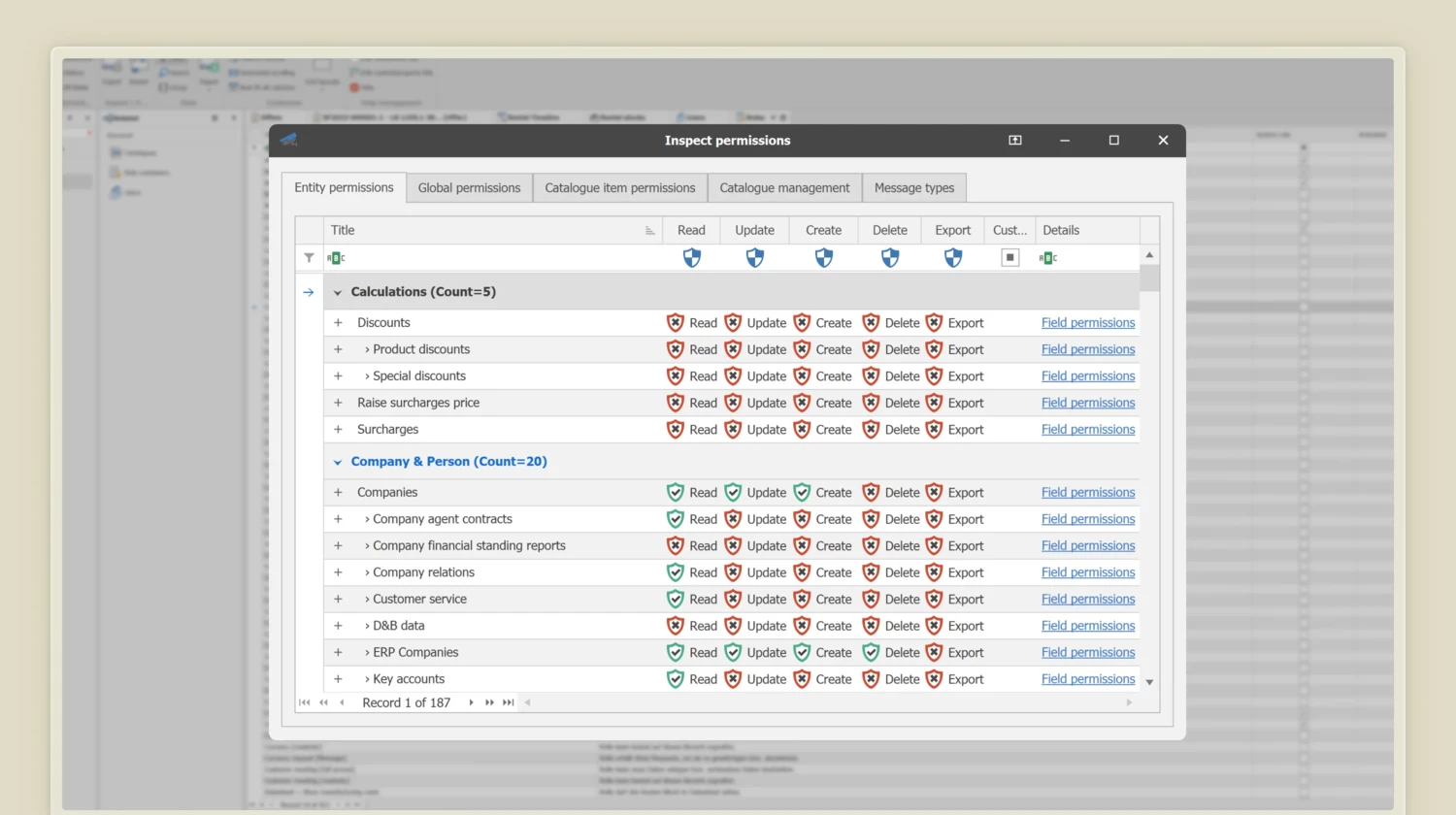
Task: Click the Details column header
Action: tap(1087, 230)
